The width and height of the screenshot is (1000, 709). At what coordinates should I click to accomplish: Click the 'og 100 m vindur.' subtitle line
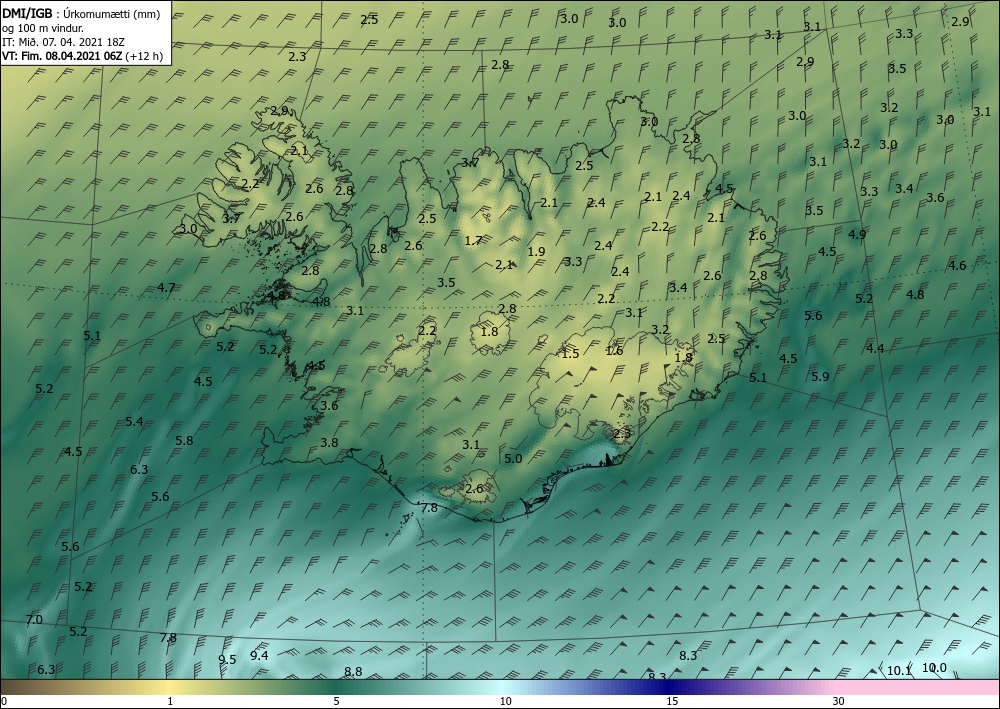click(43, 28)
